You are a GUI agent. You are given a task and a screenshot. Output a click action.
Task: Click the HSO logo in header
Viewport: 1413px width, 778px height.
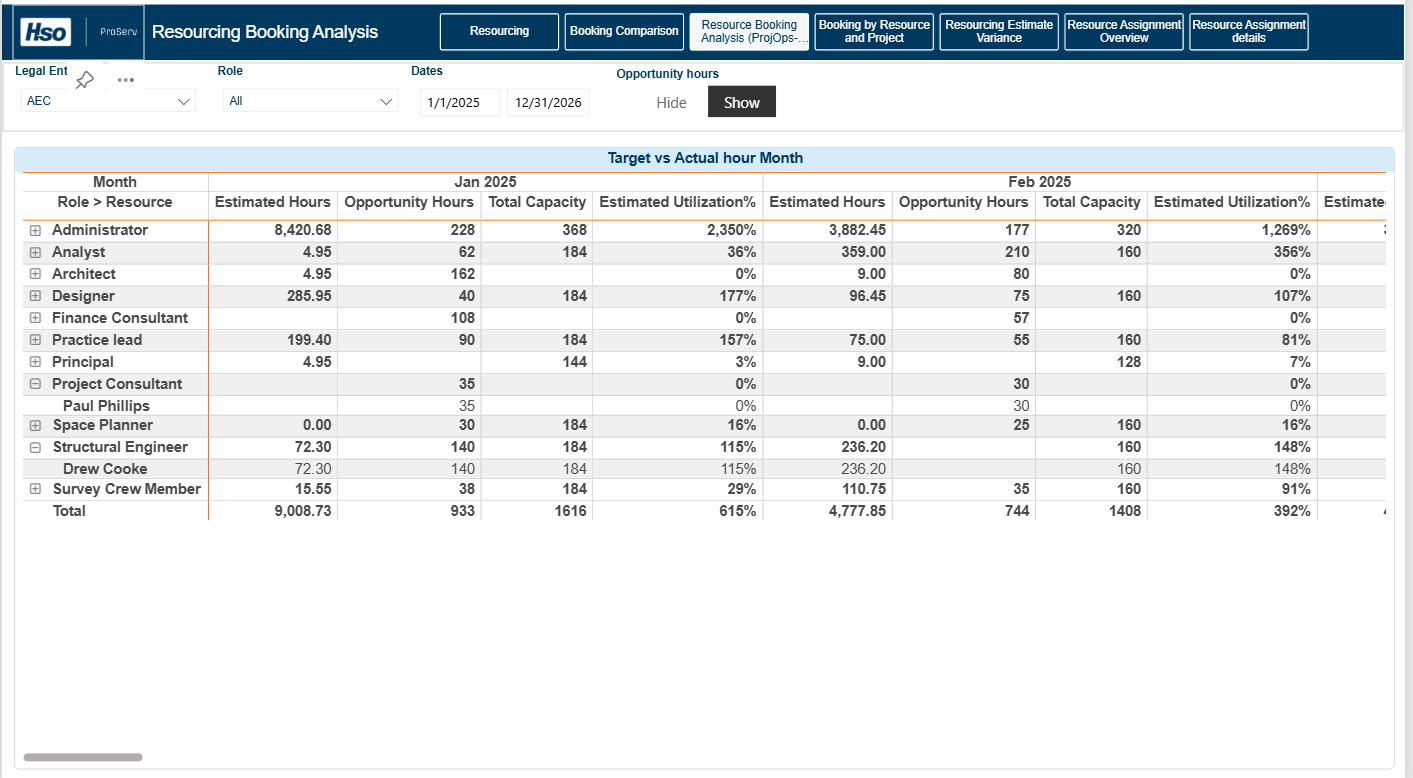click(46, 32)
